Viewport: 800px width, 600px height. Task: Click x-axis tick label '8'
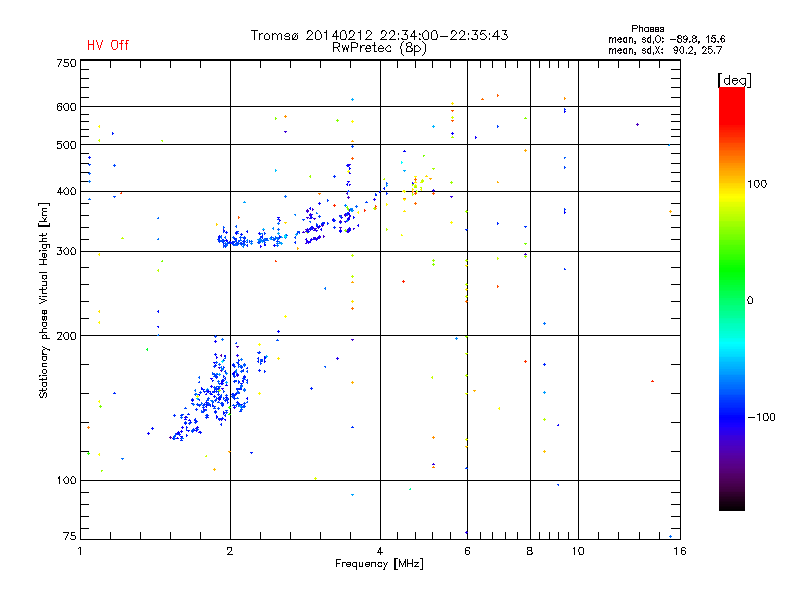click(x=530, y=551)
